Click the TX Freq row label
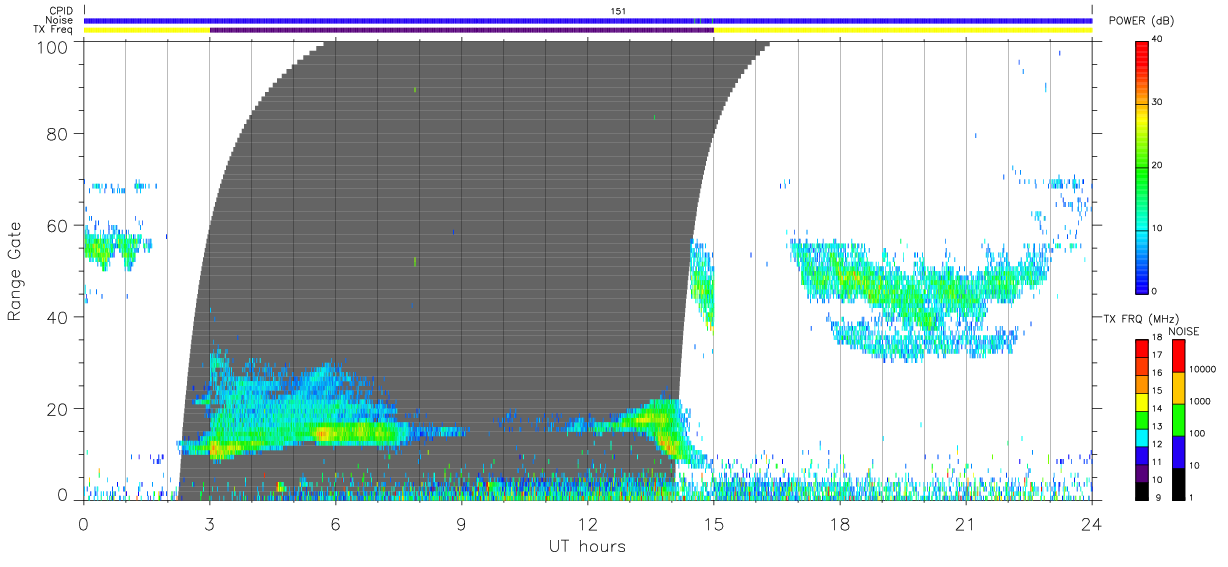This screenshot has height=567, width=1228. pyautogui.click(x=54, y=30)
